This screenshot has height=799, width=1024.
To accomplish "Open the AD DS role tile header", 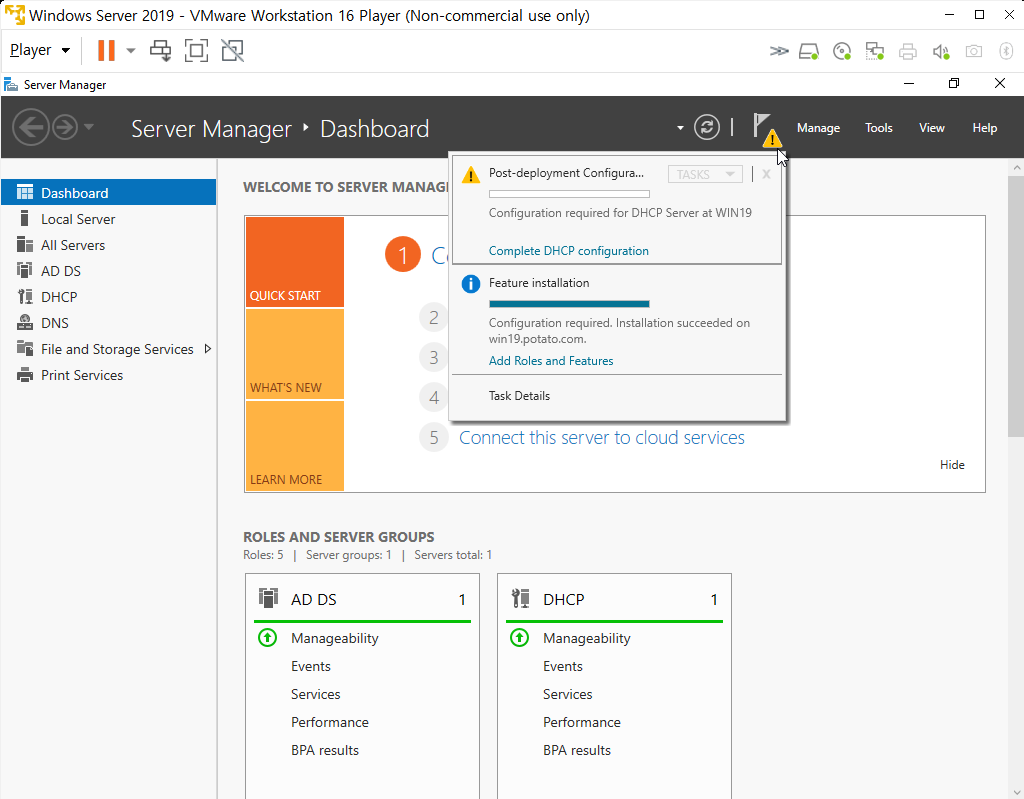I will click(x=362, y=599).
